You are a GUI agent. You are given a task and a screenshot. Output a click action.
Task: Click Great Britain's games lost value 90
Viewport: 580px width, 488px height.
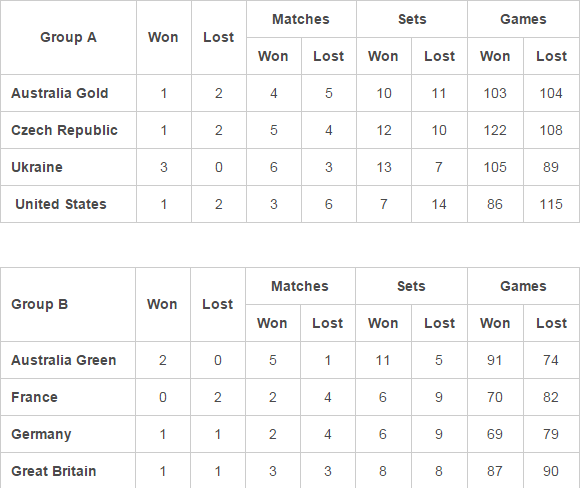(551, 471)
